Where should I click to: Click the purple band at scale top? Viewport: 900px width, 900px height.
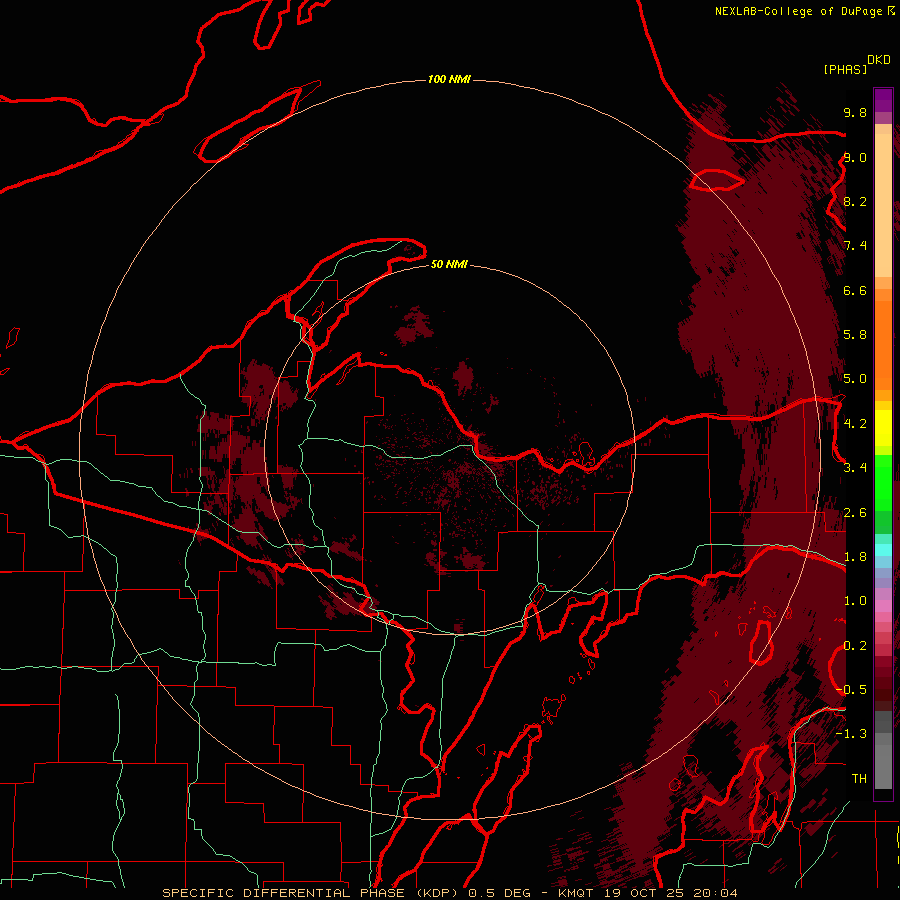tap(883, 100)
